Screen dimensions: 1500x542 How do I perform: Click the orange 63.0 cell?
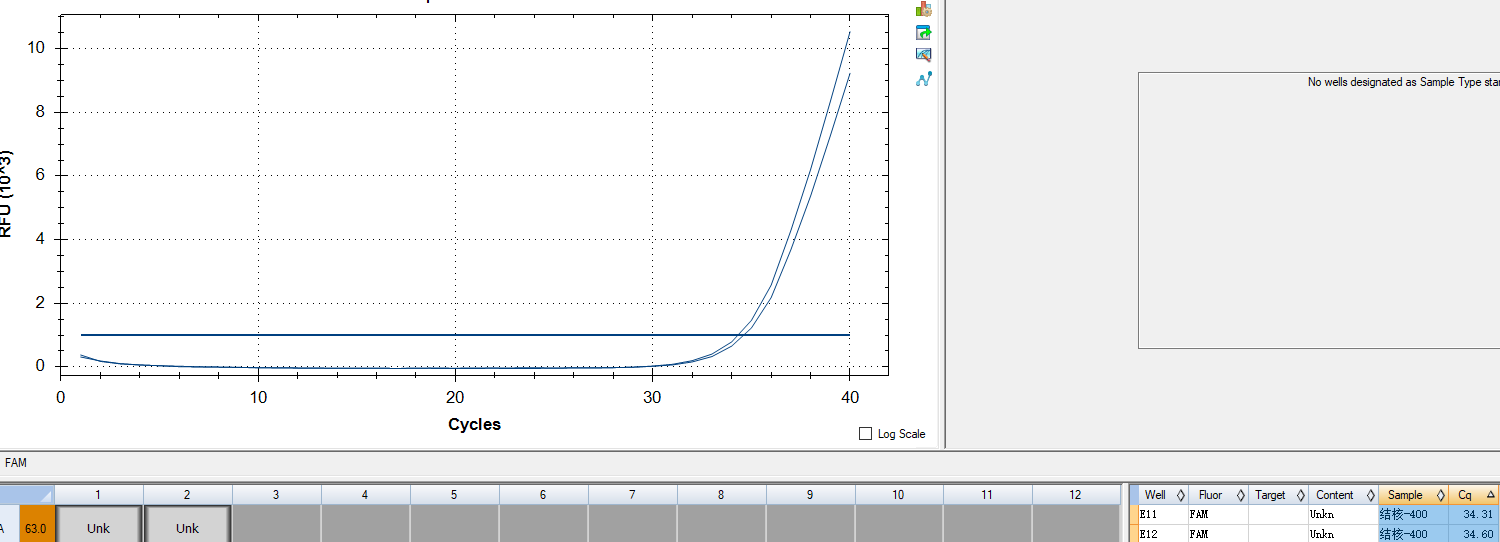pyautogui.click(x=37, y=524)
